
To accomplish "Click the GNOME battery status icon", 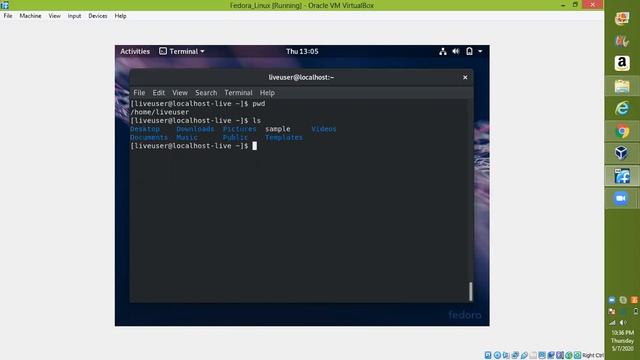I will point(469,51).
